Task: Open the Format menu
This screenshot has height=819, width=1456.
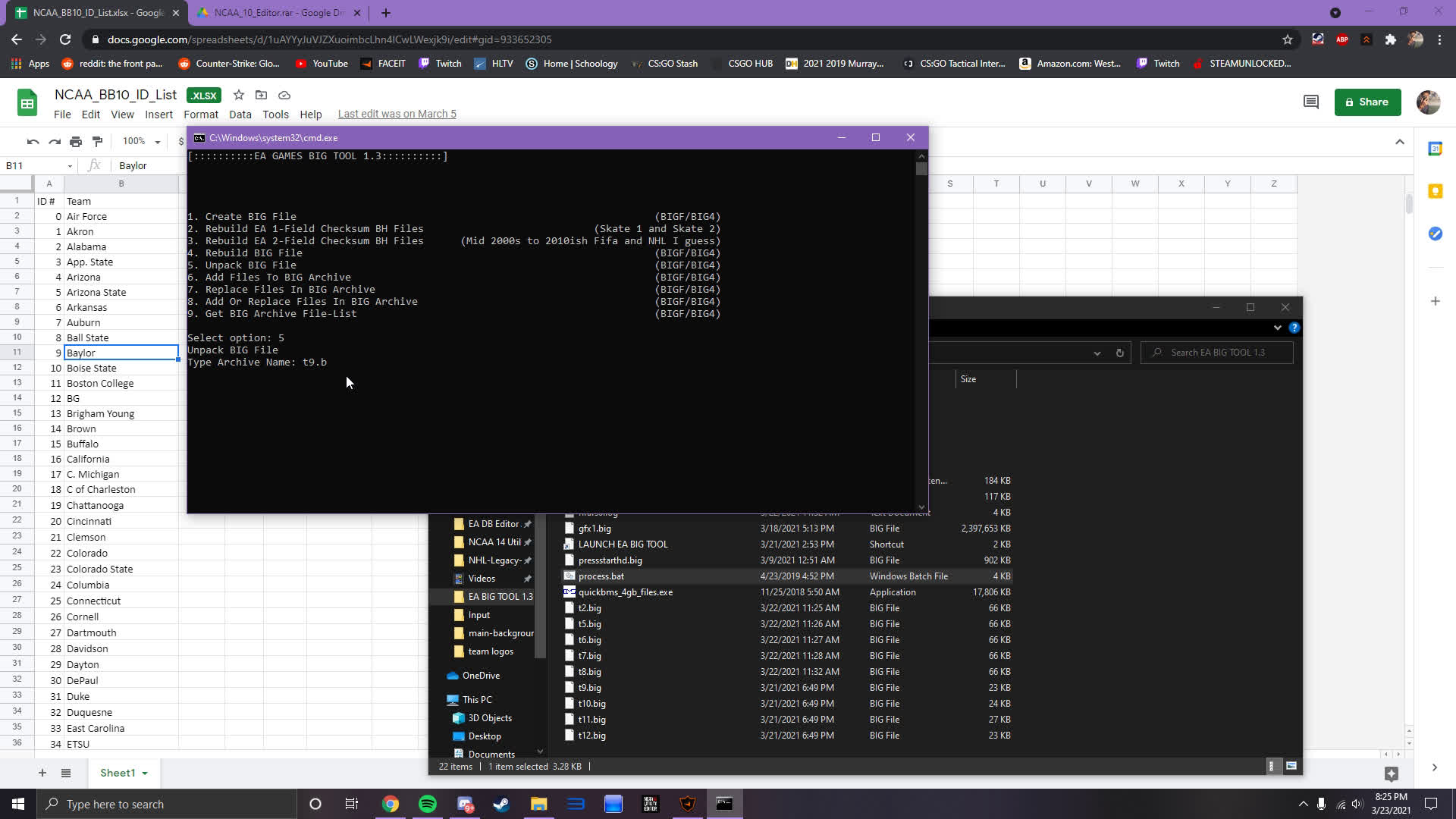Action: pos(200,115)
